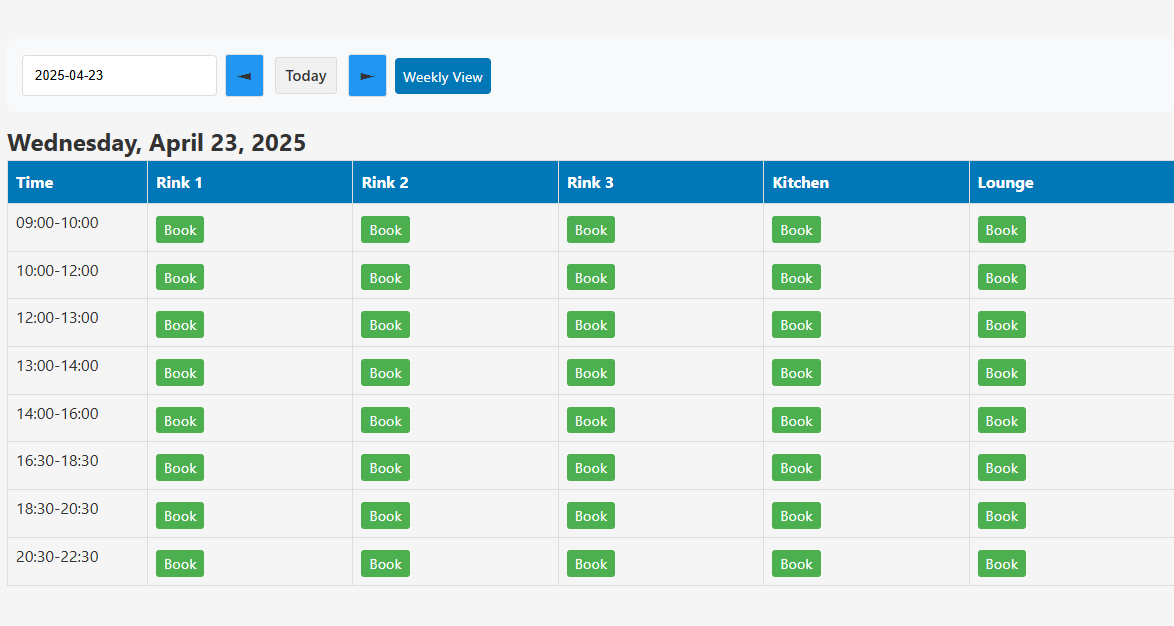The width and height of the screenshot is (1174, 626).
Task: Book Rink 2 for 10:00-12:00
Action: 385,277
